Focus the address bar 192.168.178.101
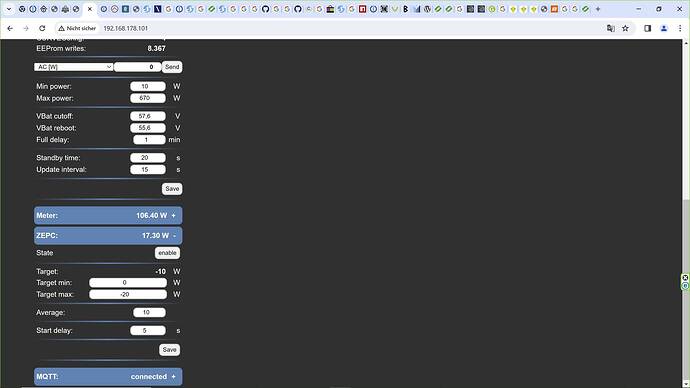 pos(125,28)
